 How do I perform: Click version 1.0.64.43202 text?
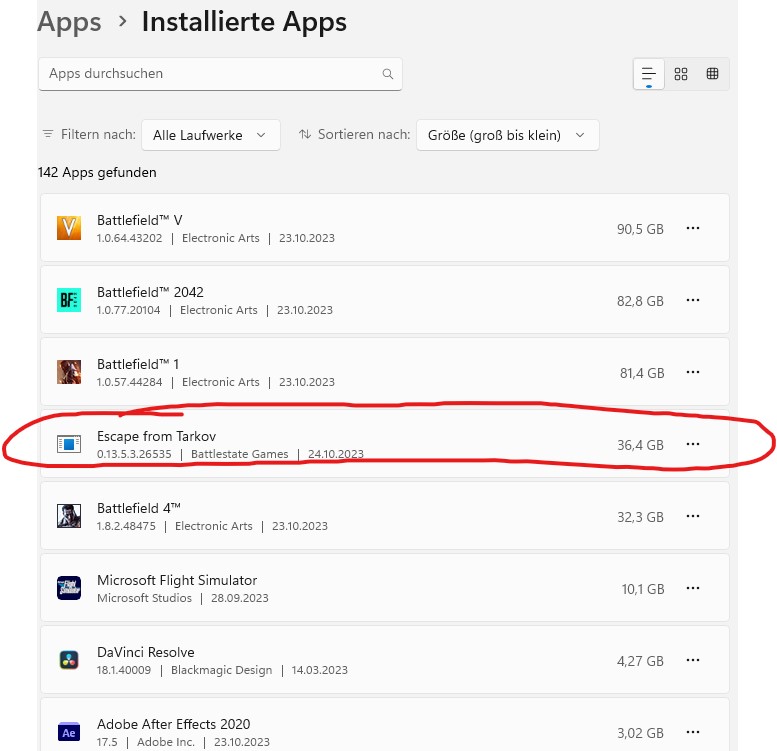point(129,238)
